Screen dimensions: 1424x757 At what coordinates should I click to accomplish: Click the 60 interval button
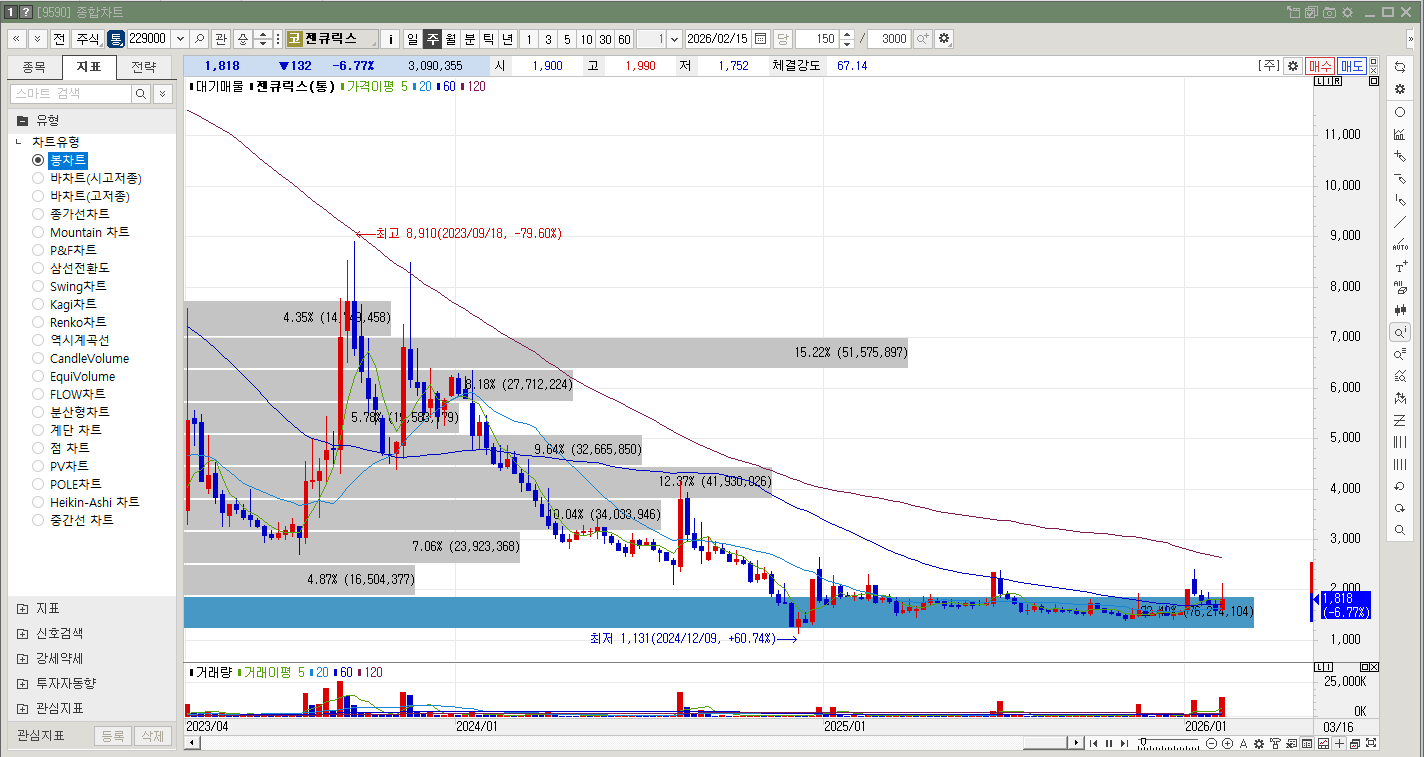coord(624,39)
